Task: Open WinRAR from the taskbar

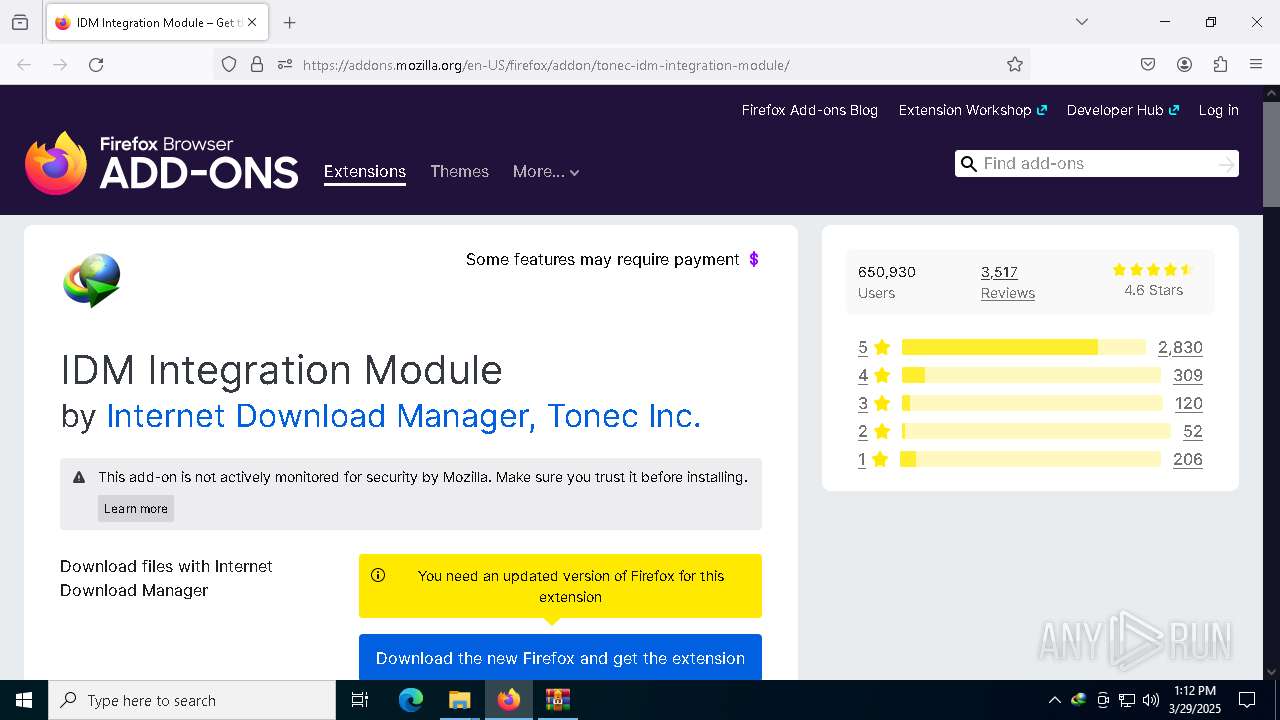Action: 557,700
